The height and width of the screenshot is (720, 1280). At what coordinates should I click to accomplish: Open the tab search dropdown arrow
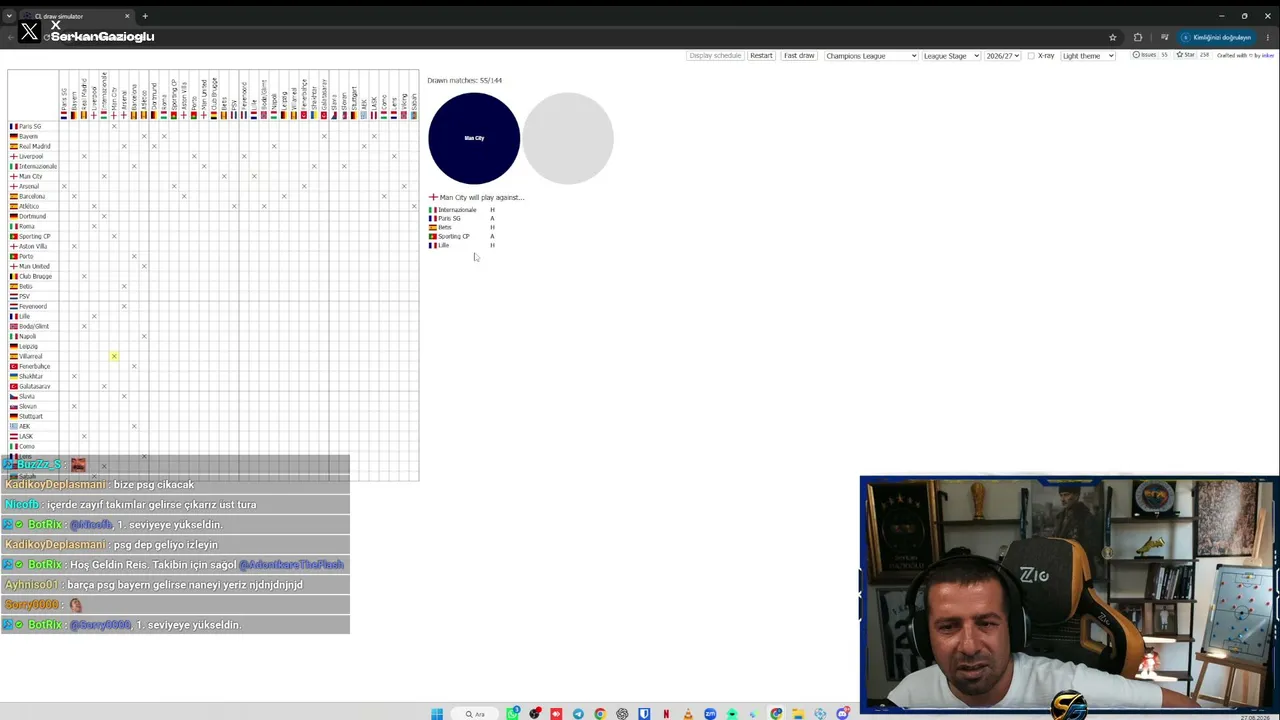(x=9, y=16)
